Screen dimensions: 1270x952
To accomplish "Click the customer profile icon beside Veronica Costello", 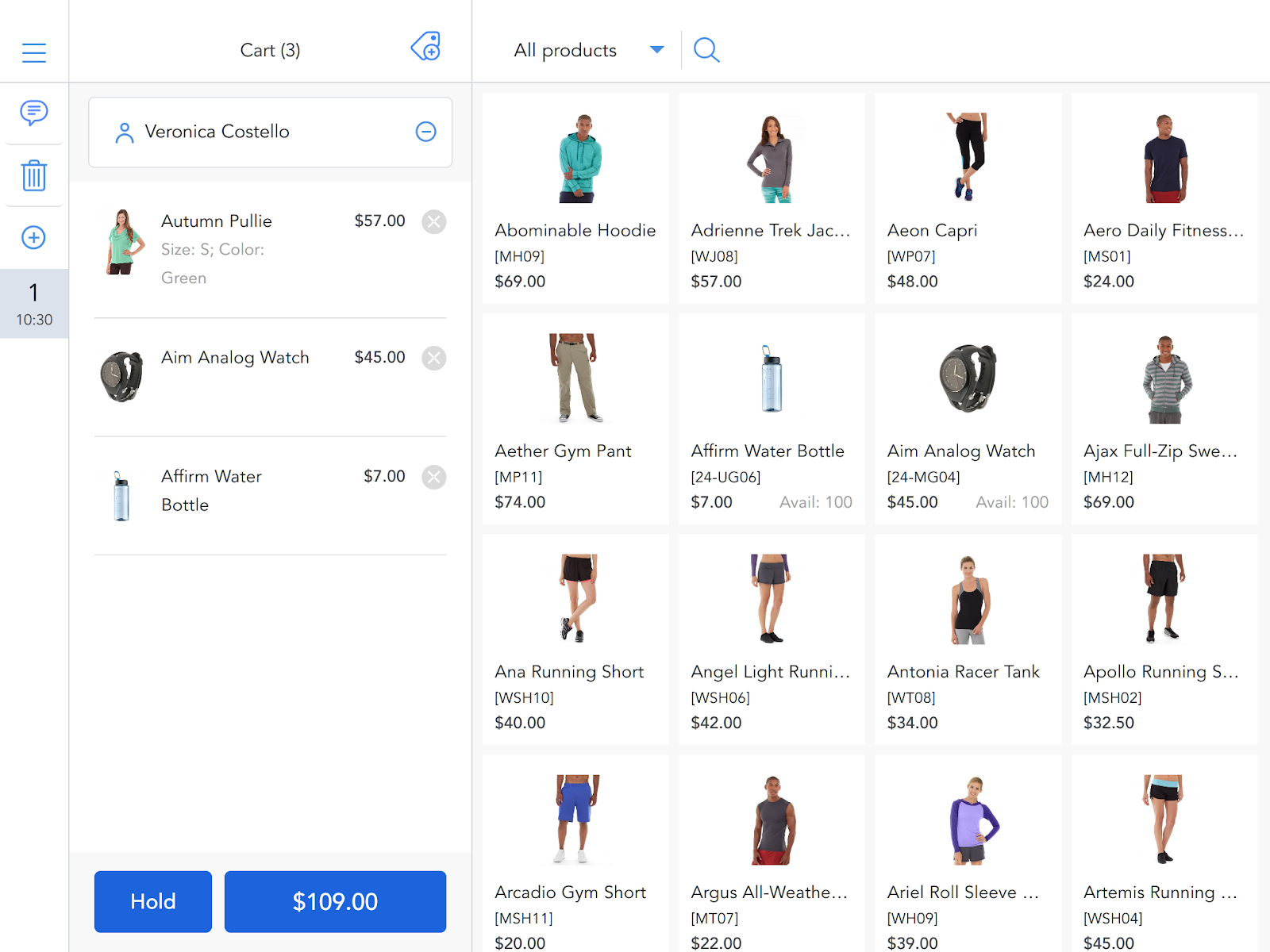I will [x=123, y=132].
